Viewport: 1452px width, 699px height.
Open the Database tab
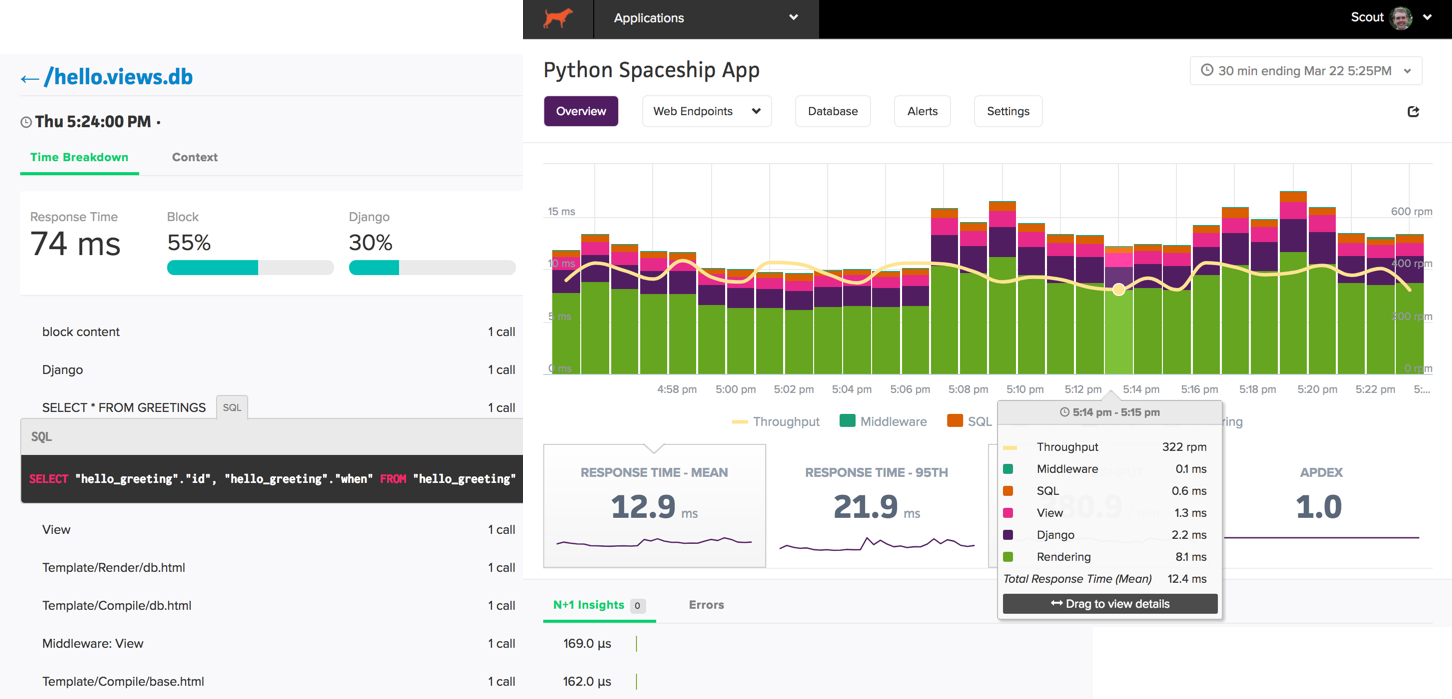coord(833,111)
